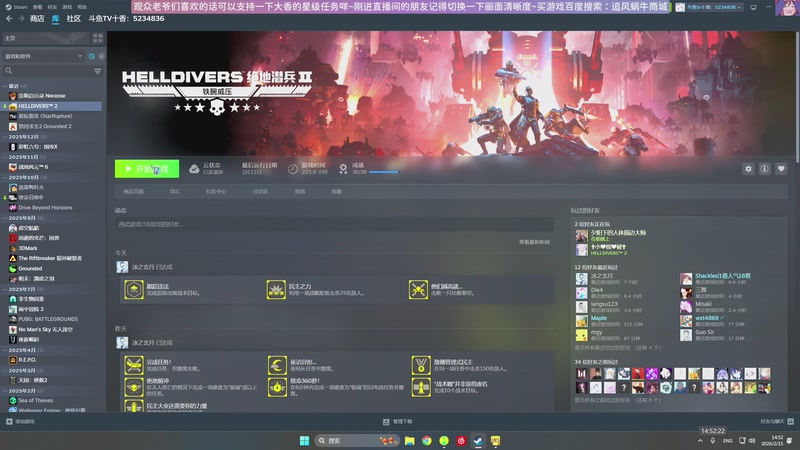Click first achievement icon under today

[x=134, y=290]
